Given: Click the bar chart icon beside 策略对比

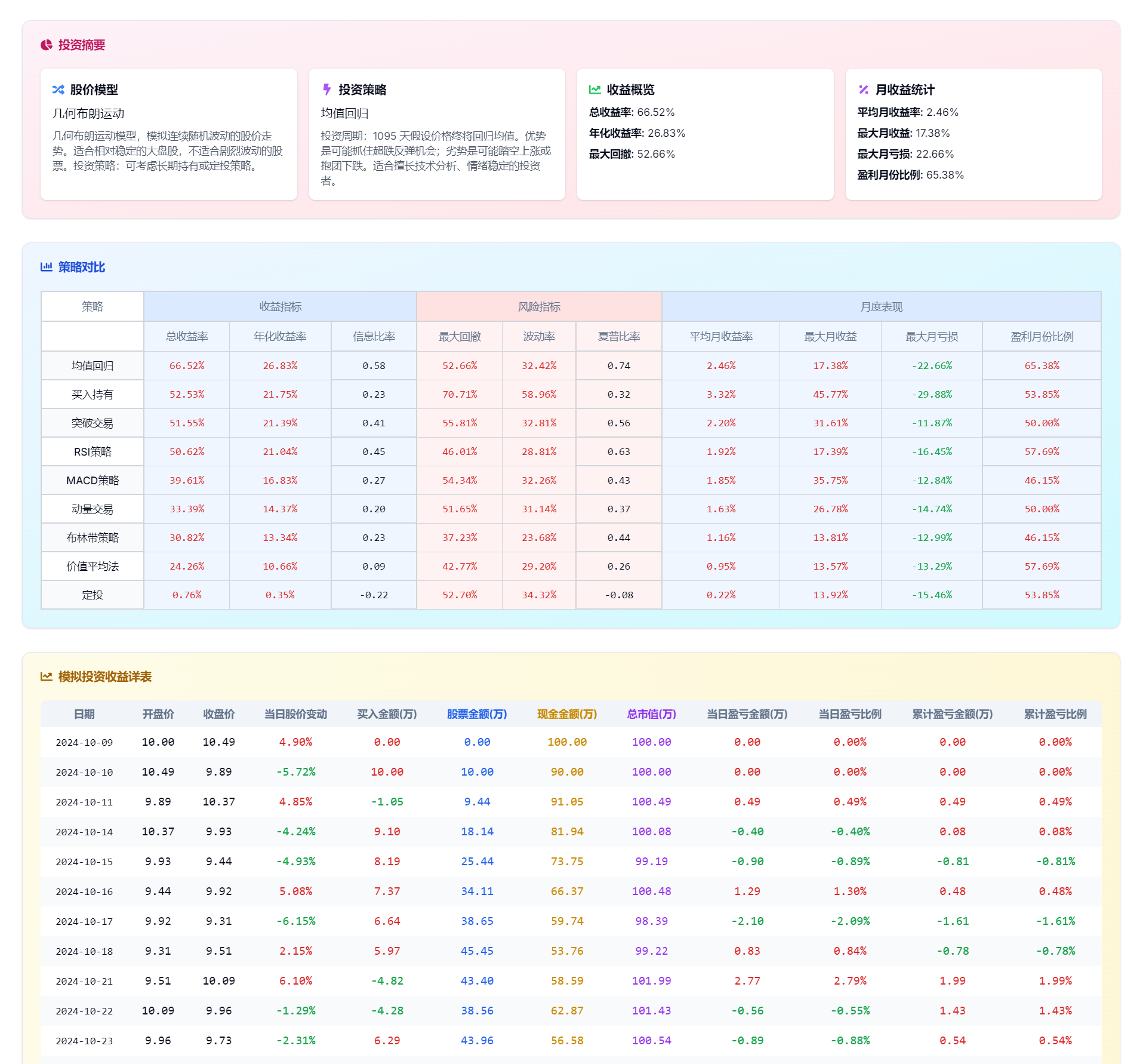Looking at the screenshot, I should click(46, 267).
